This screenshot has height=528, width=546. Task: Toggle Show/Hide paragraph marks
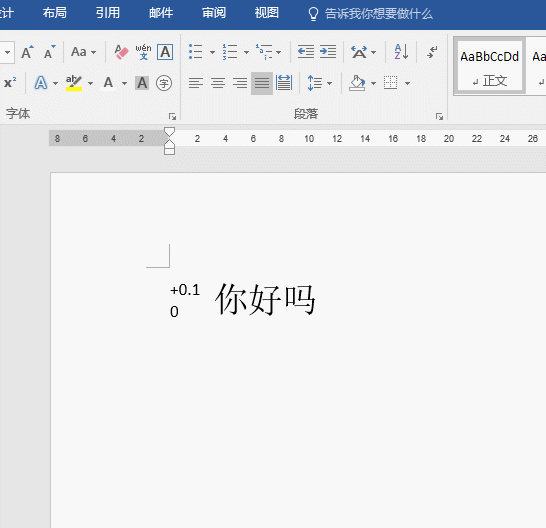tap(432, 52)
